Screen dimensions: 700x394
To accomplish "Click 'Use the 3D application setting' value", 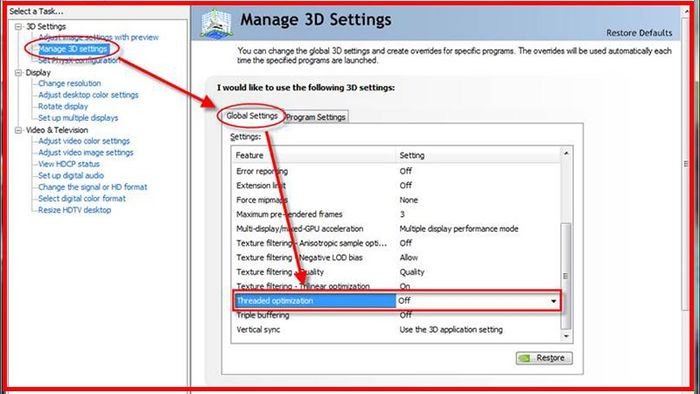I will pyautogui.click(x=451, y=330).
